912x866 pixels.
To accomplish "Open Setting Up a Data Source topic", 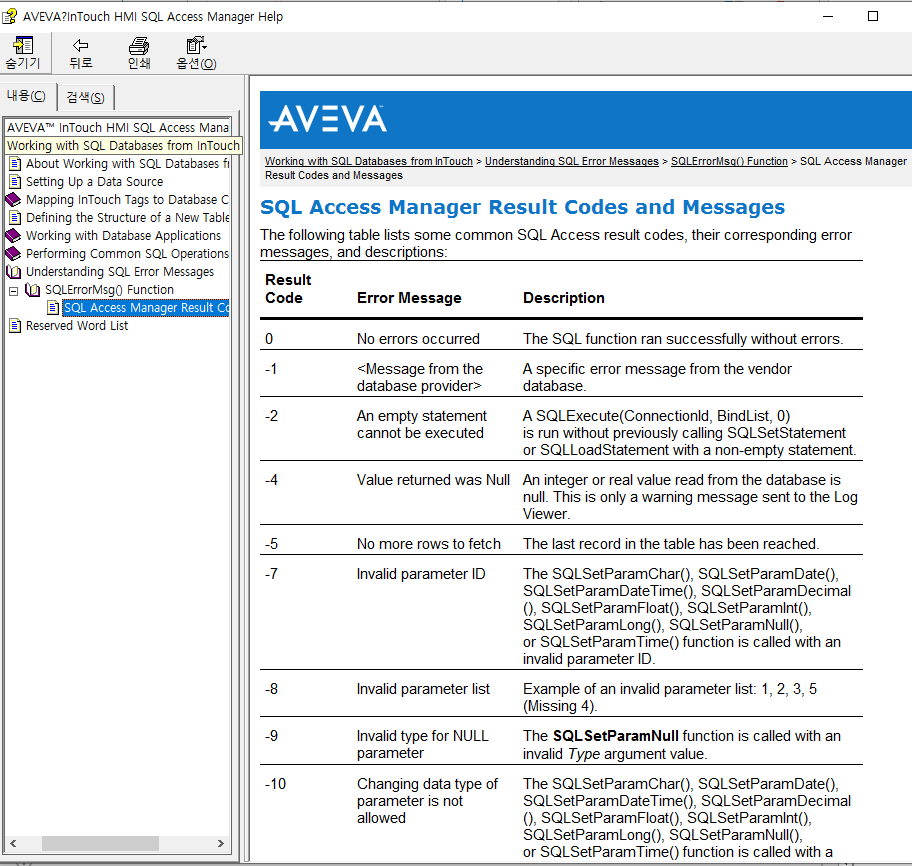I will [x=94, y=181].
